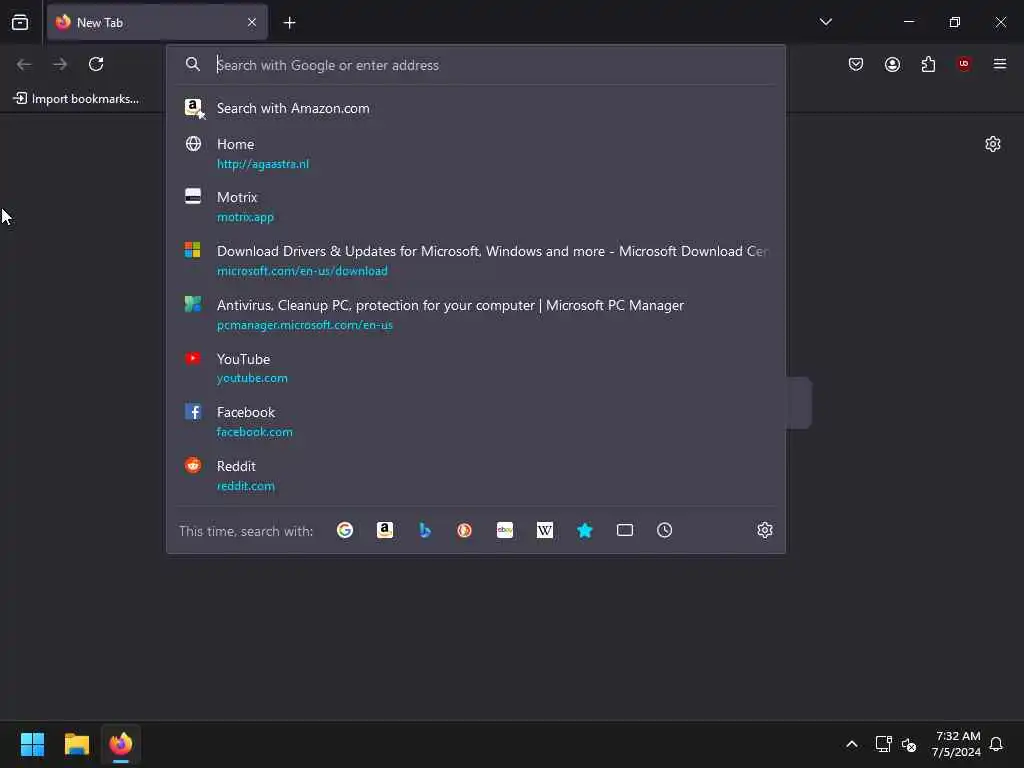
Task: Go back one page
Action: coord(24,64)
